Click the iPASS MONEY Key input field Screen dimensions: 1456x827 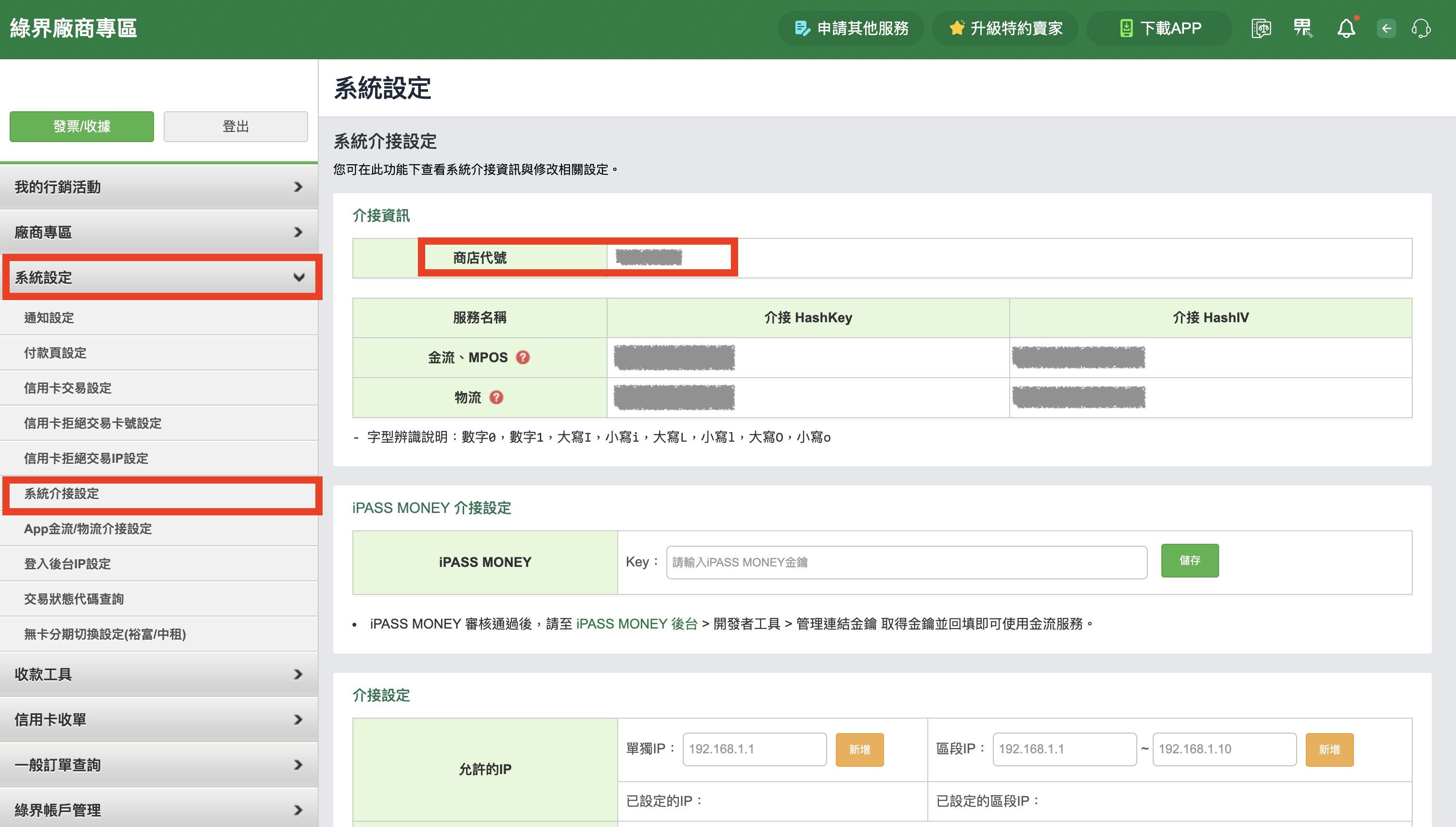(x=907, y=562)
